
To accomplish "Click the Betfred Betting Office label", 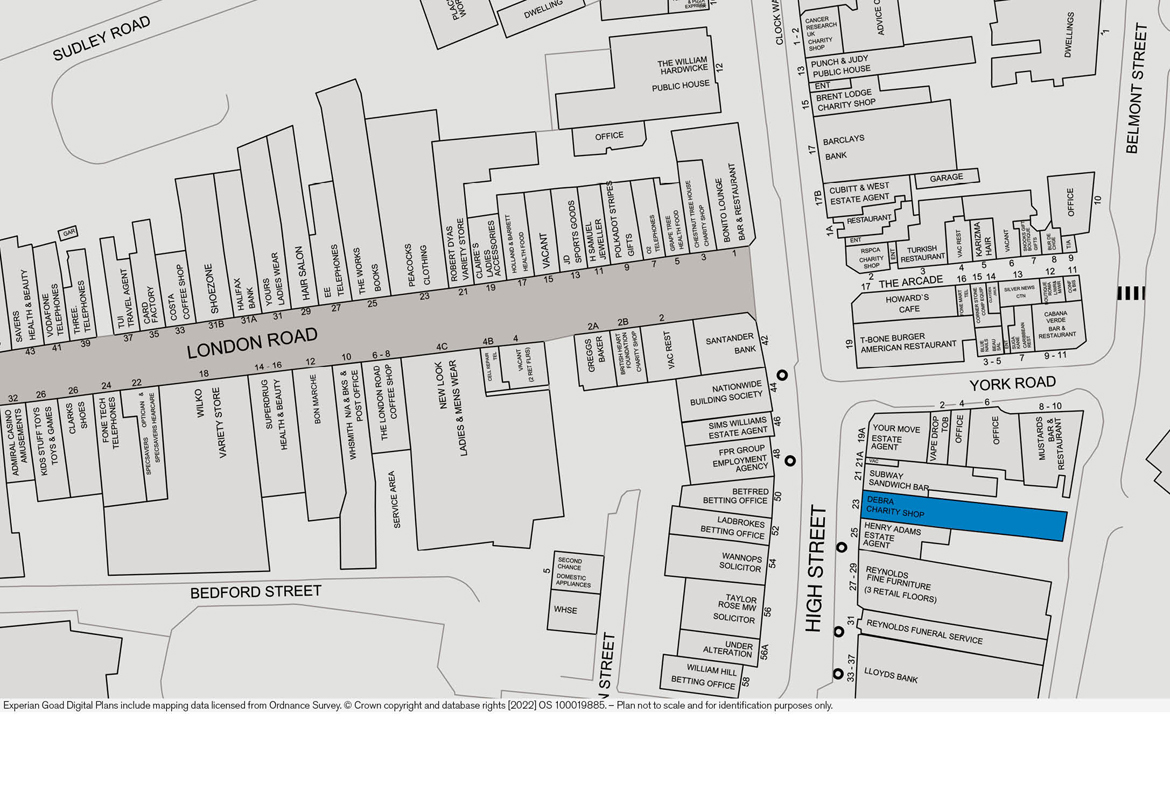I will point(736,496).
